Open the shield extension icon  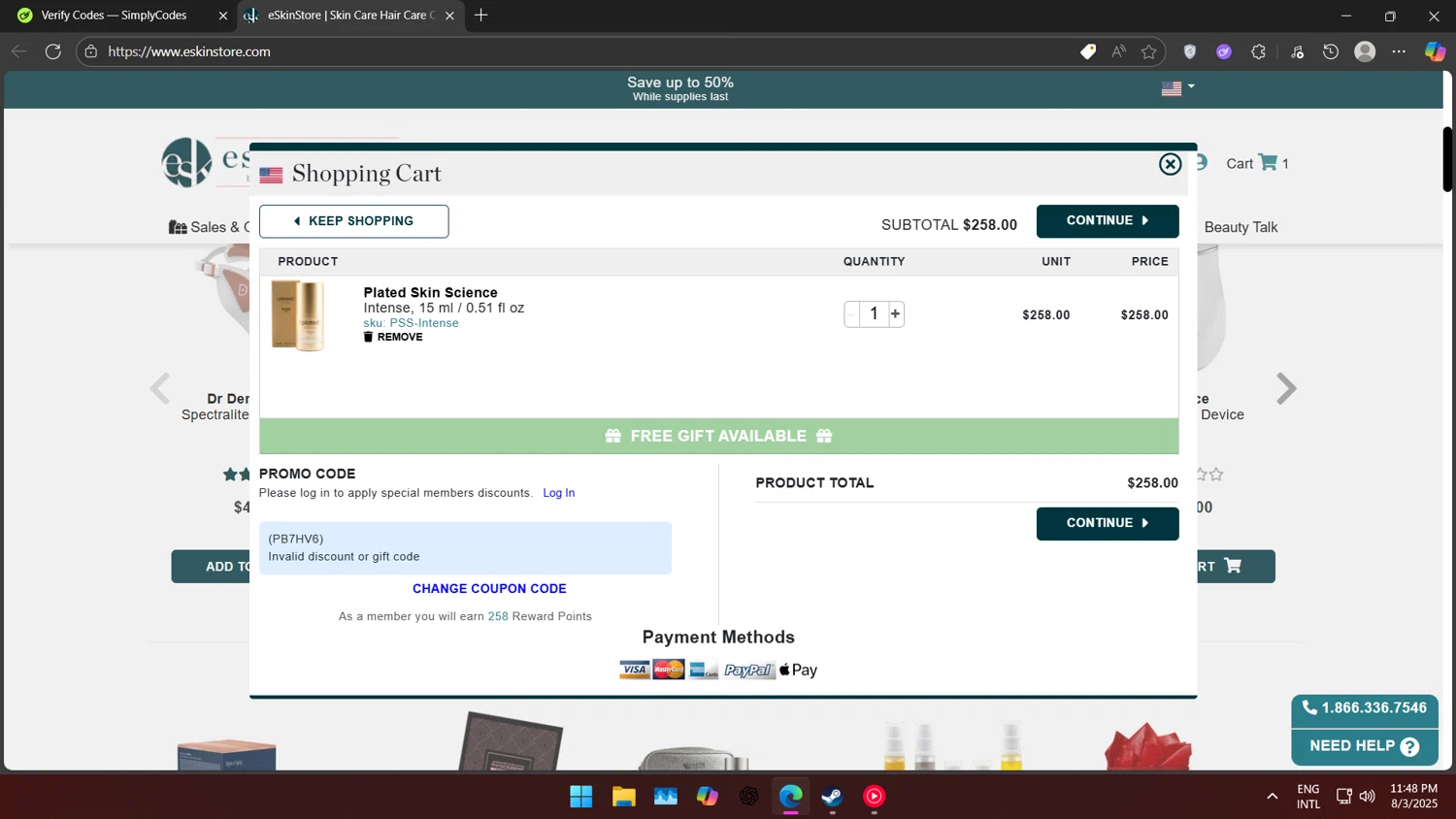(1190, 51)
